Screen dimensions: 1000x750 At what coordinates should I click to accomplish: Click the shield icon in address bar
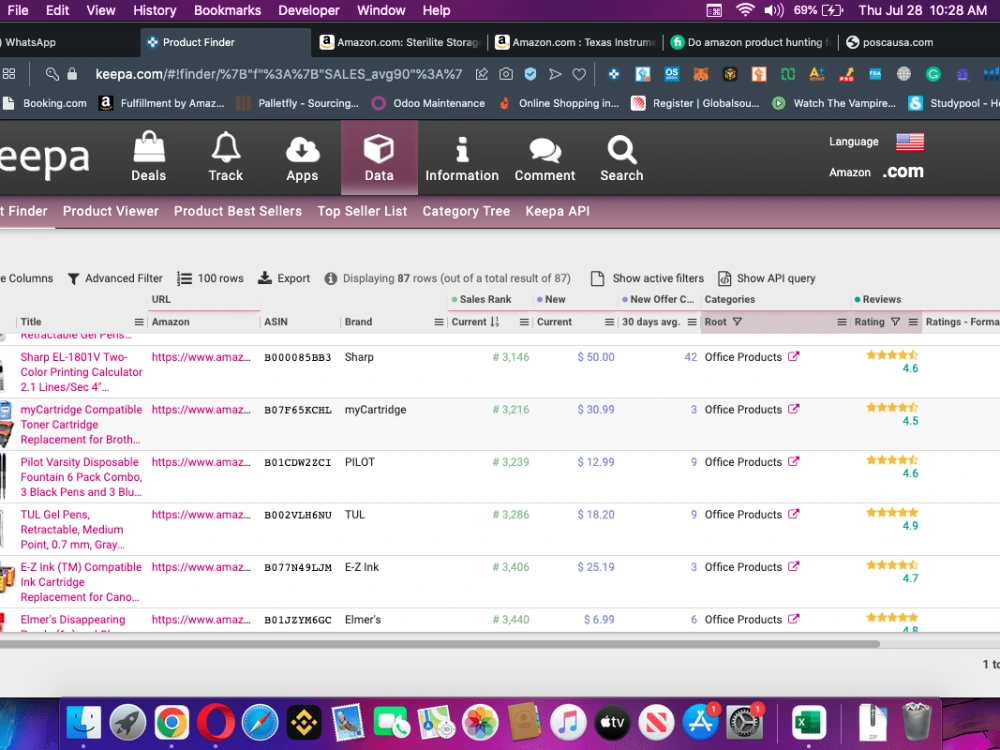[530, 74]
